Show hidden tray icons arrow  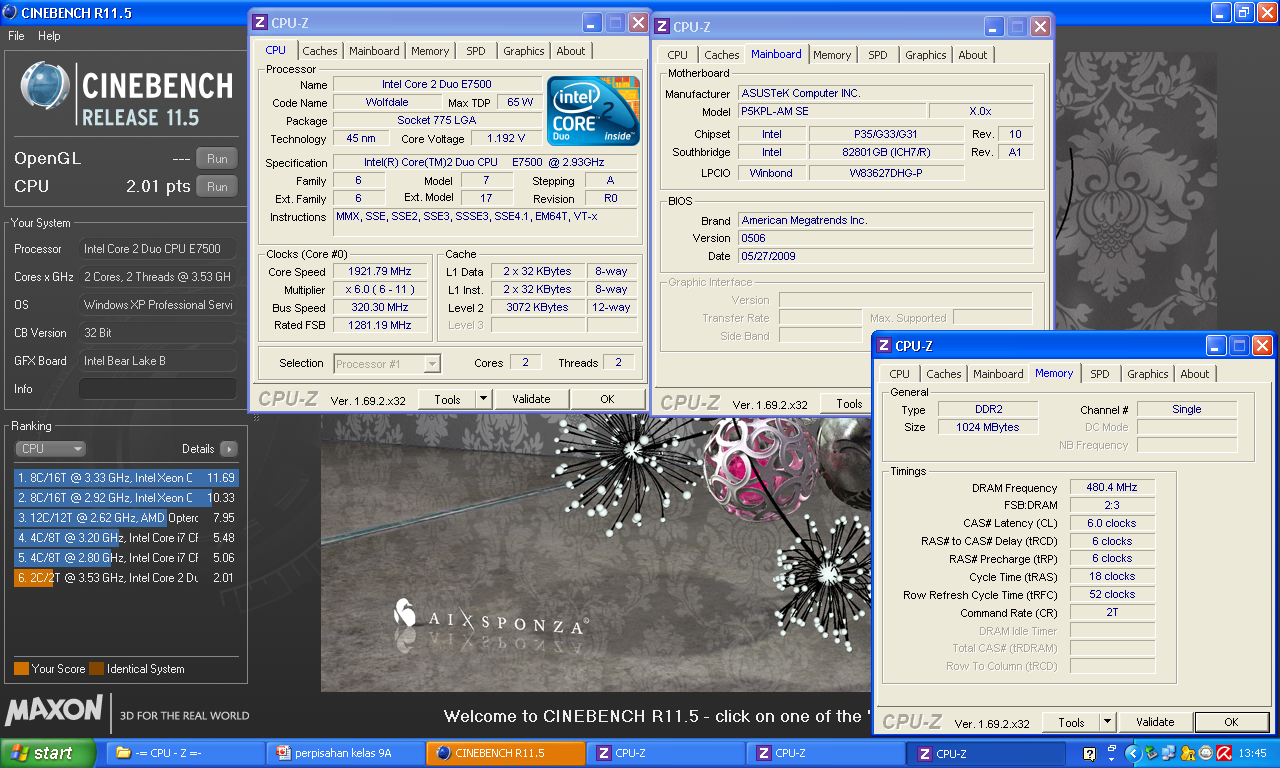click(x=1132, y=753)
